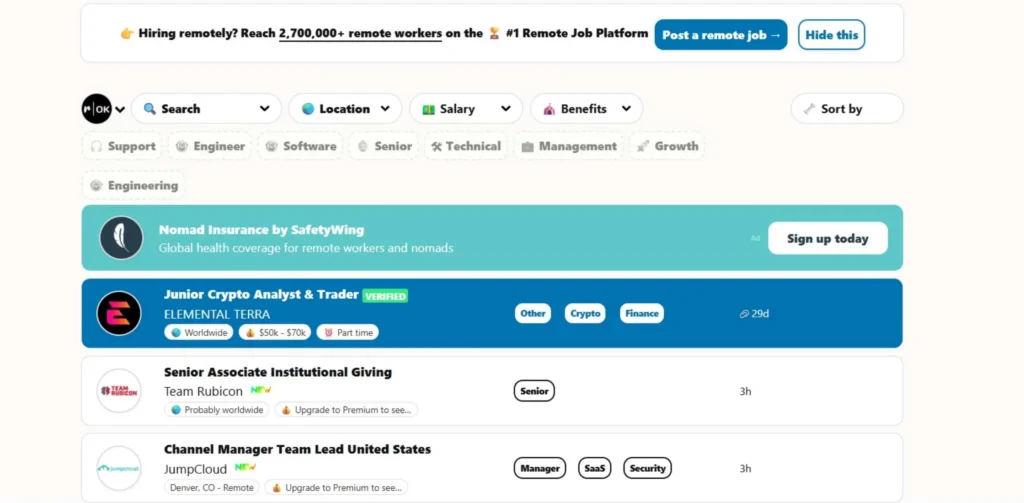The height and width of the screenshot is (503, 1024).
Task: Click the Post a remote job button
Action: coord(720,35)
